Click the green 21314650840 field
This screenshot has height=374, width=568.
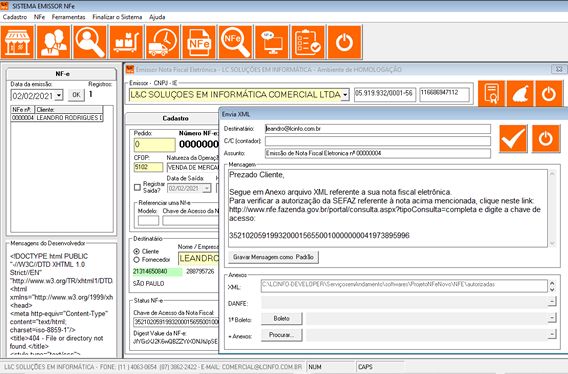pyautogui.click(x=157, y=271)
